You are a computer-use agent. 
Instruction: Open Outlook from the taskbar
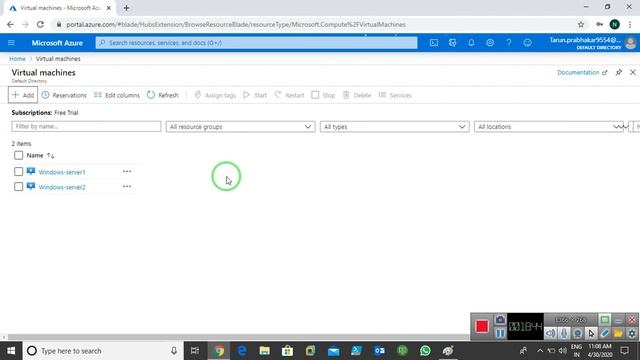[379, 351]
